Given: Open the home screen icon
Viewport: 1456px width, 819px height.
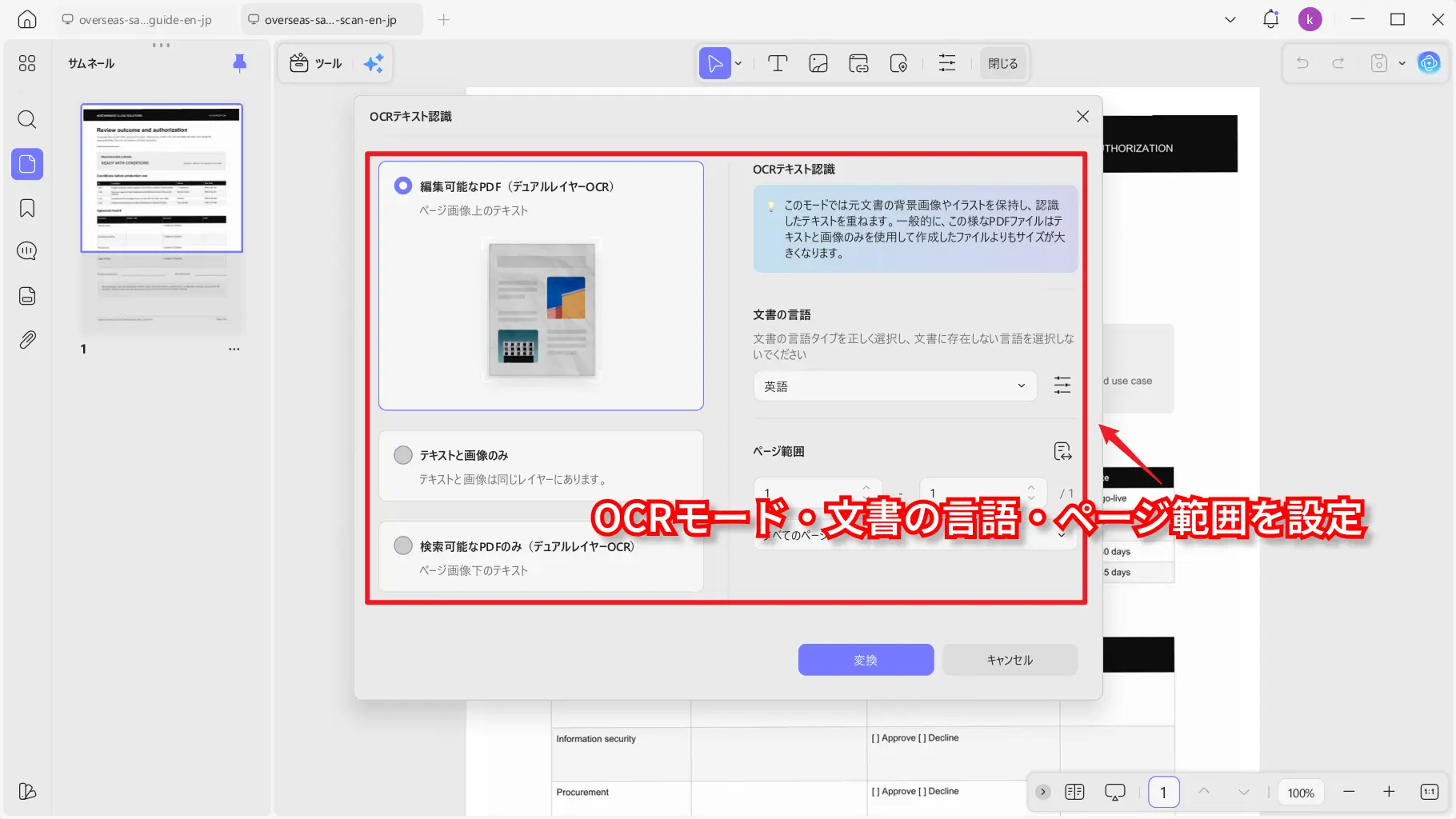Looking at the screenshot, I should click(x=27, y=19).
